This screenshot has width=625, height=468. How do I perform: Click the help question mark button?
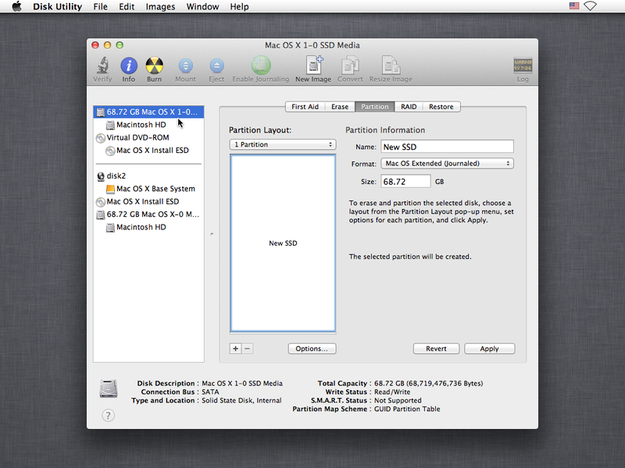[x=108, y=415]
